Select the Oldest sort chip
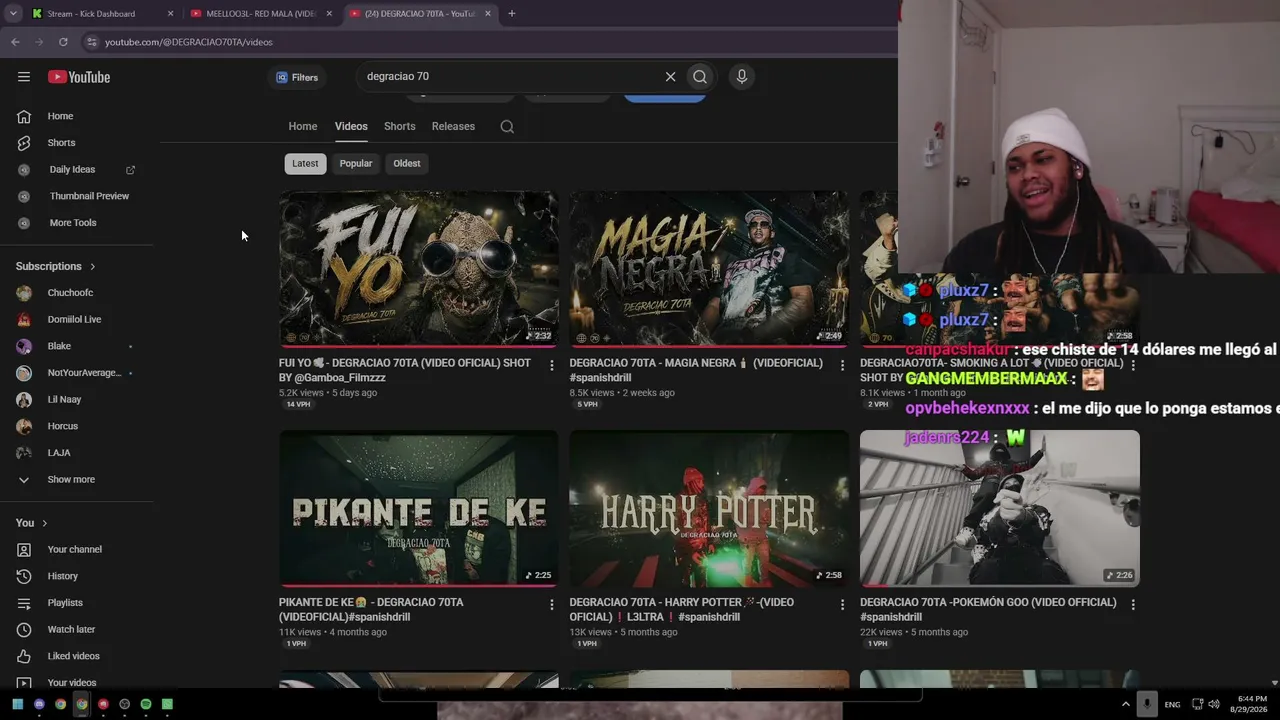This screenshot has height=720, width=1280. [407, 164]
